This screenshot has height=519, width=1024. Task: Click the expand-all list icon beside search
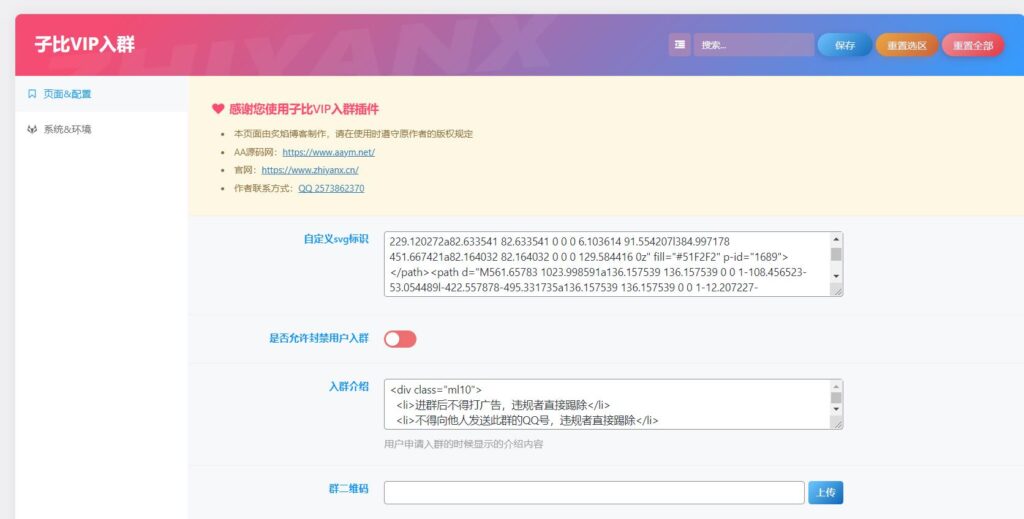(x=679, y=45)
